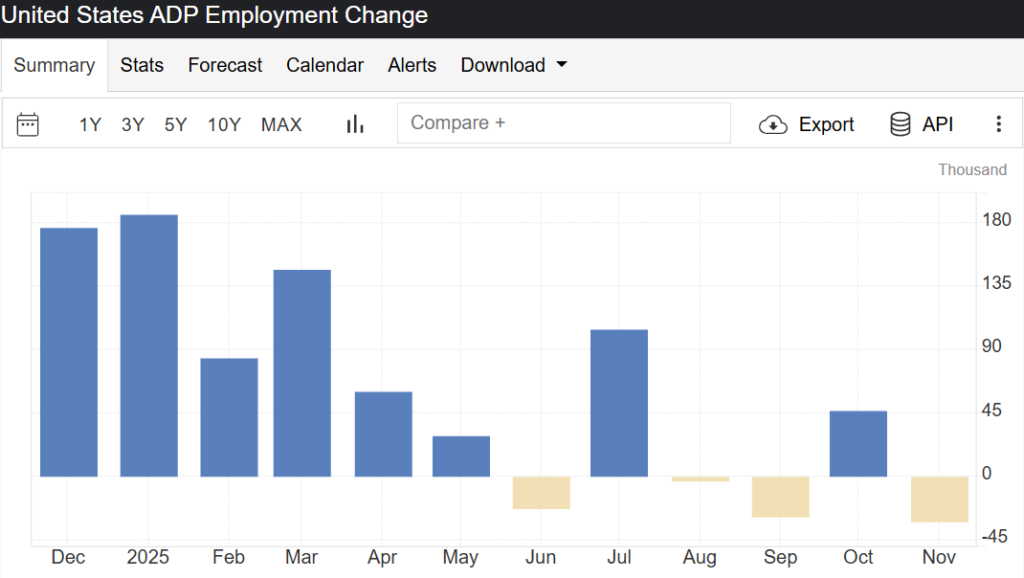Select the Alerts tab

click(412, 65)
